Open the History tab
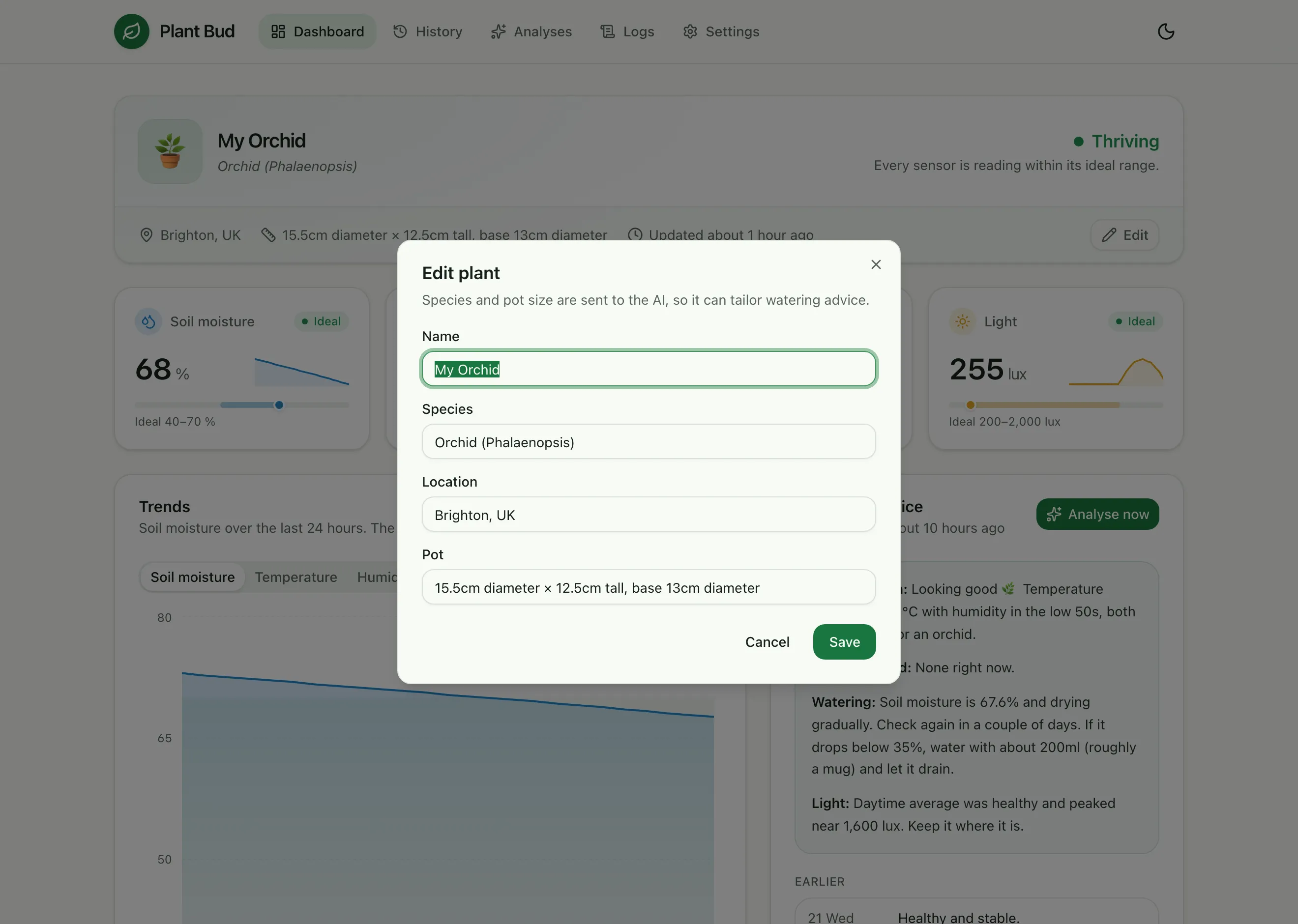1298x924 pixels. click(x=428, y=31)
